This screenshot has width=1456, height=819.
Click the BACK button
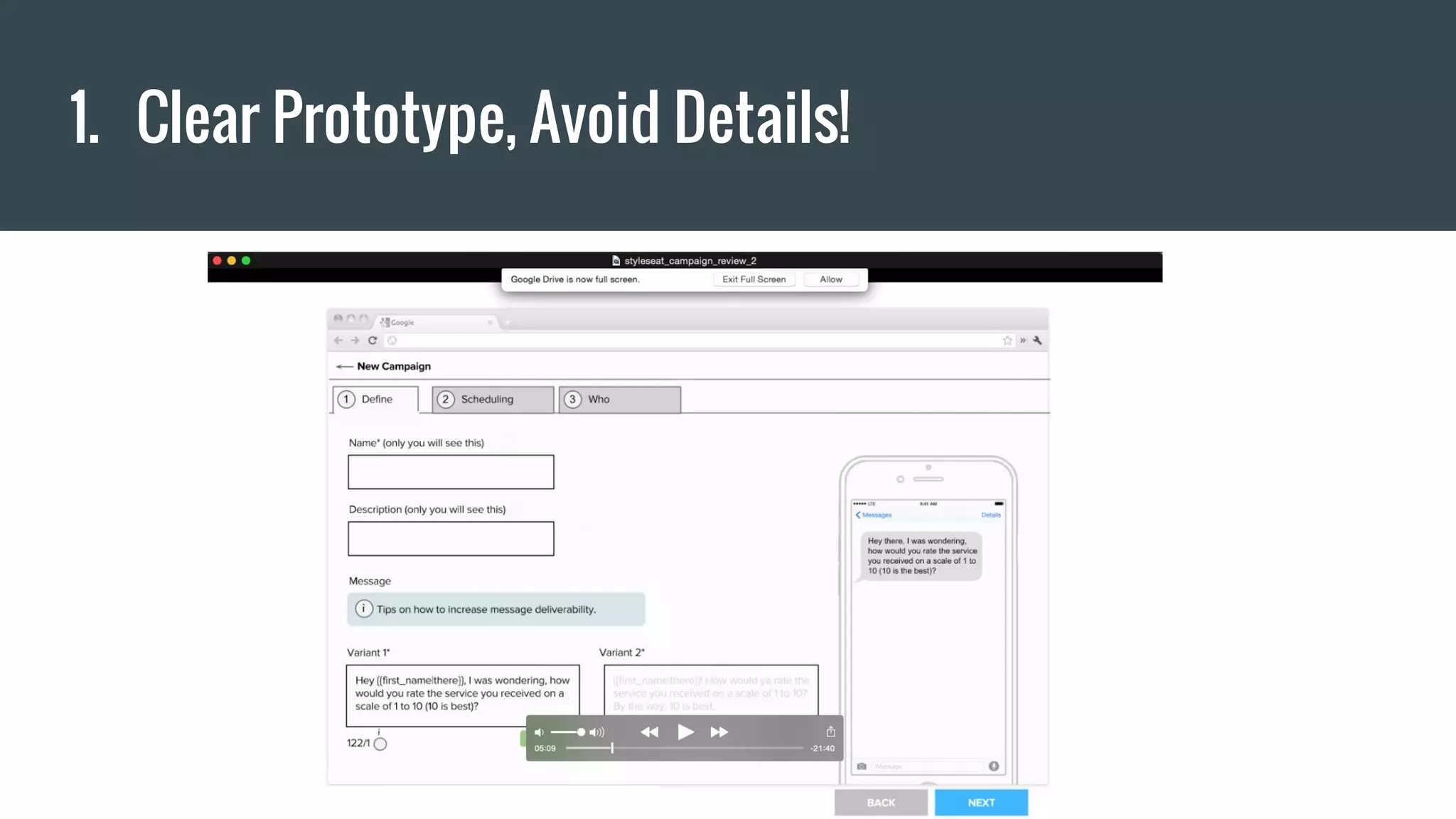(881, 803)
